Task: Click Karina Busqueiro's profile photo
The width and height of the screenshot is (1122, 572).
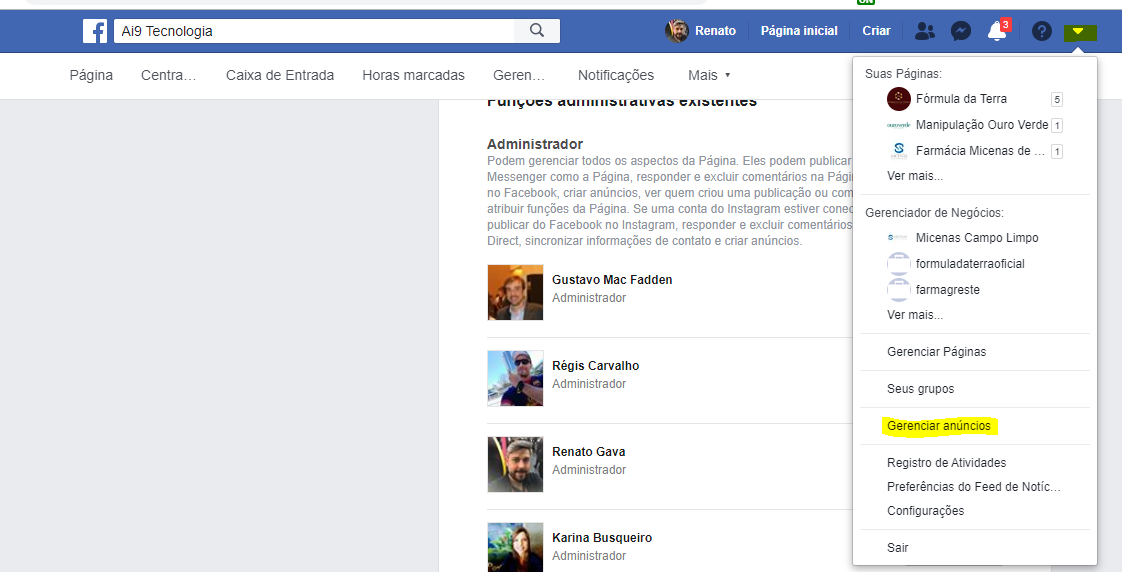Action: coord(515,547)
